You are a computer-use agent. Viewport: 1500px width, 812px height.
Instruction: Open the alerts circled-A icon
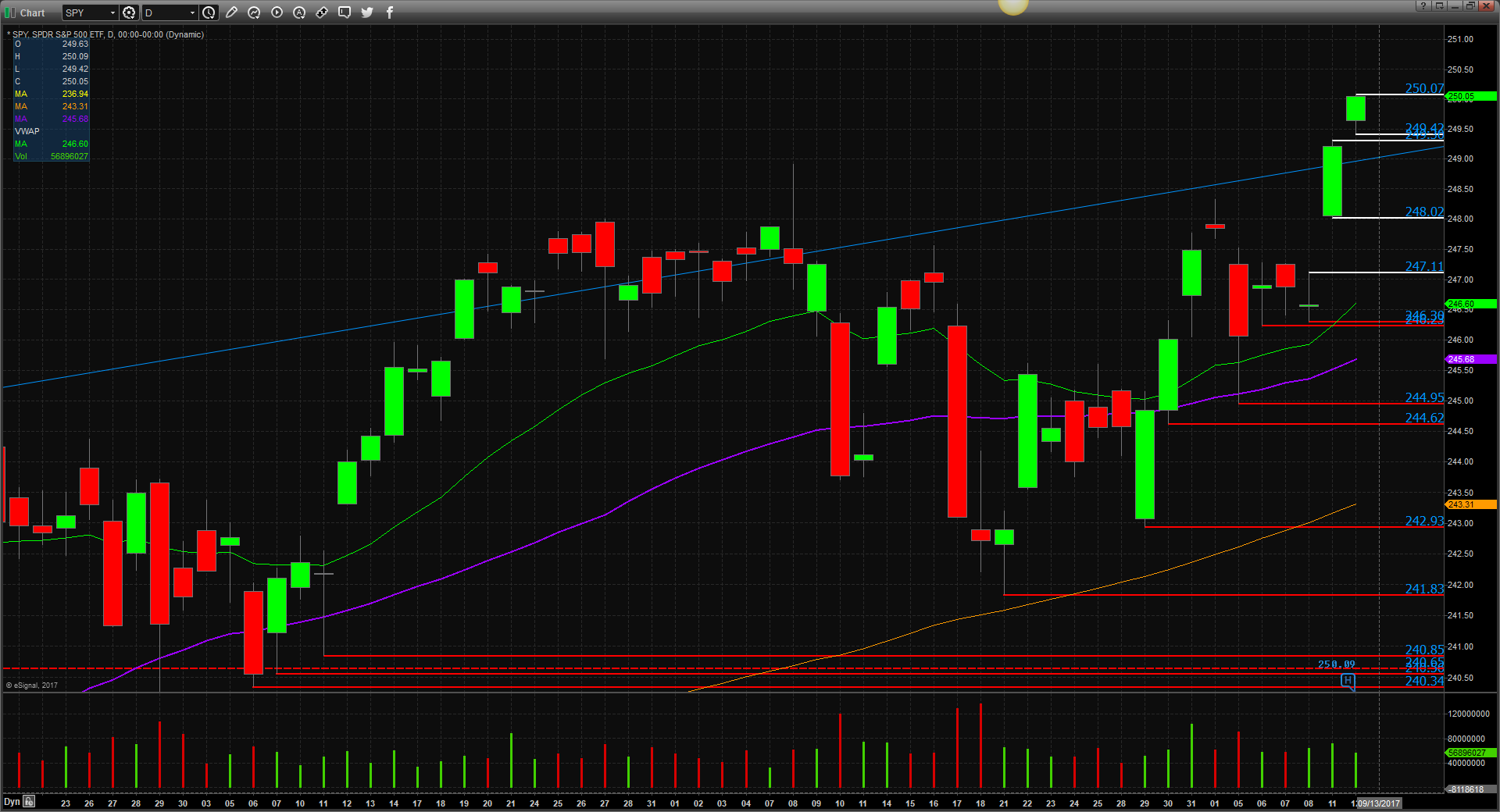coord(299,12)
